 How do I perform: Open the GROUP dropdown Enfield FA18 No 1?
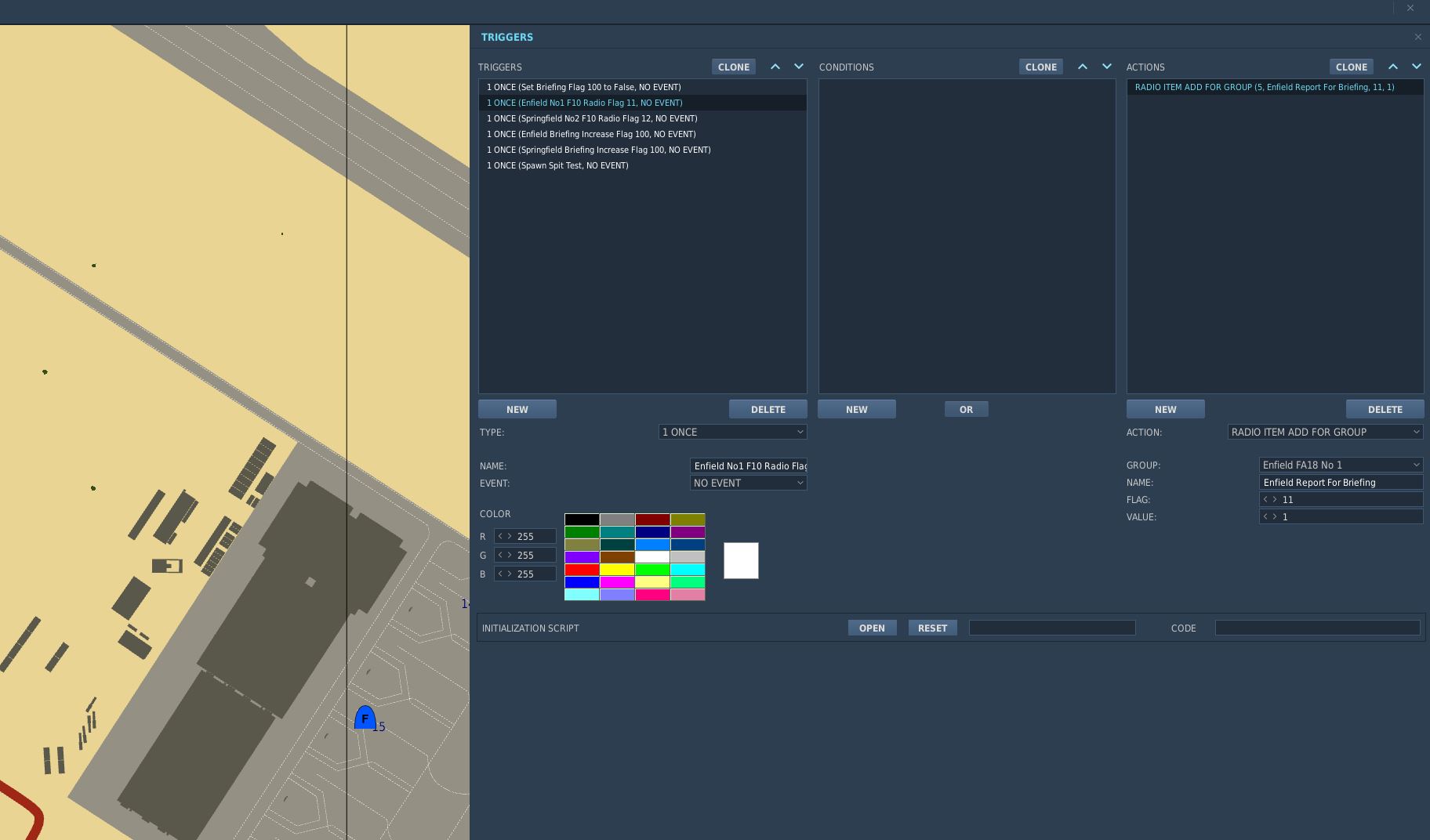point(1341,465)
